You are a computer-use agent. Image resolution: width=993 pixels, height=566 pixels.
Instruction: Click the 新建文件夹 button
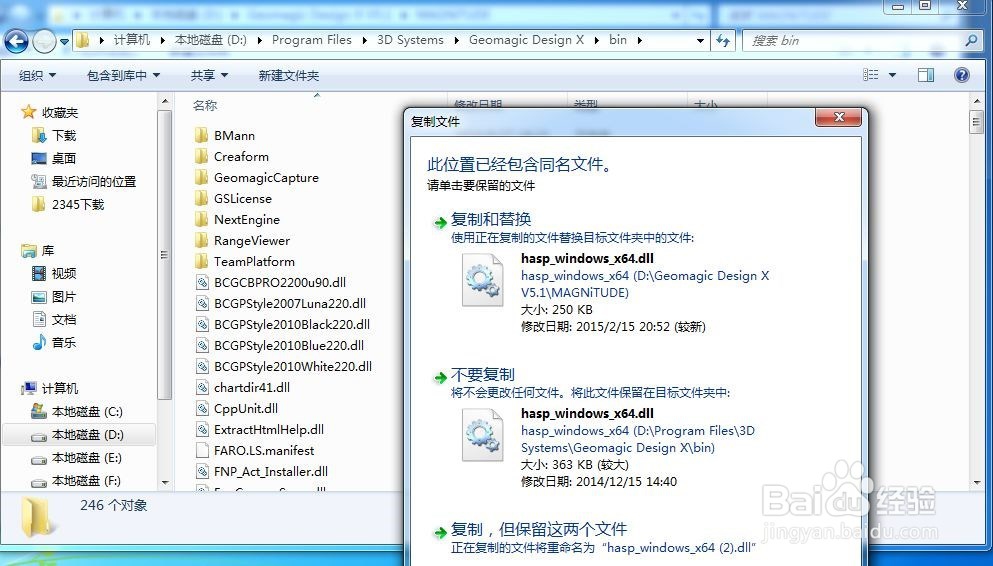289,75
